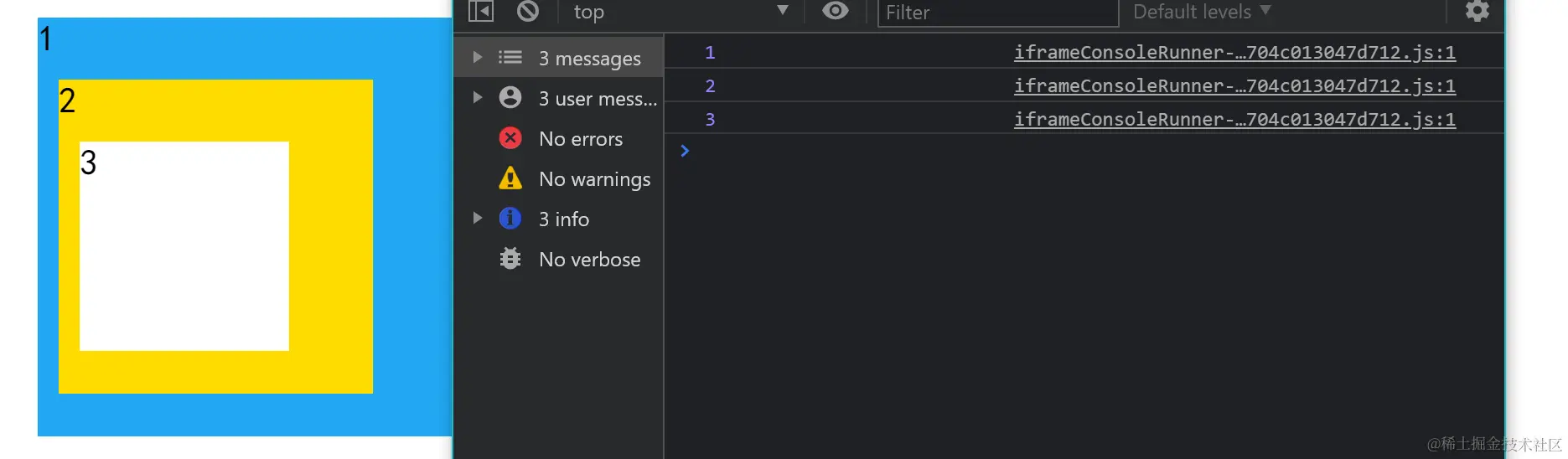Click the red error icon
Image resolution: width=1568 pixels, height=459 pixels.
(510, 138)
